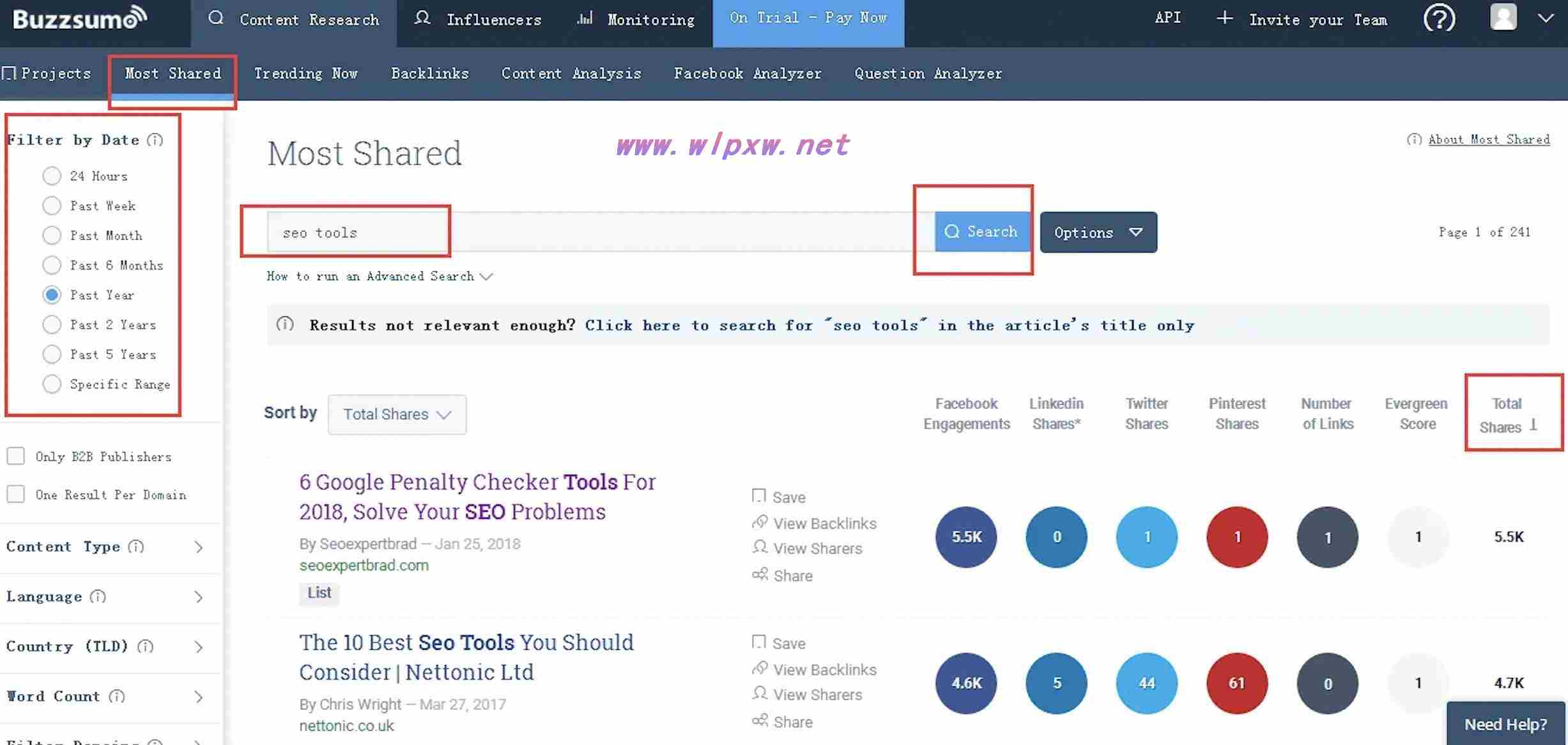Click the Search magnifying glass icon
This screenshot has height=745, width=1568.
tap(951, 231)
